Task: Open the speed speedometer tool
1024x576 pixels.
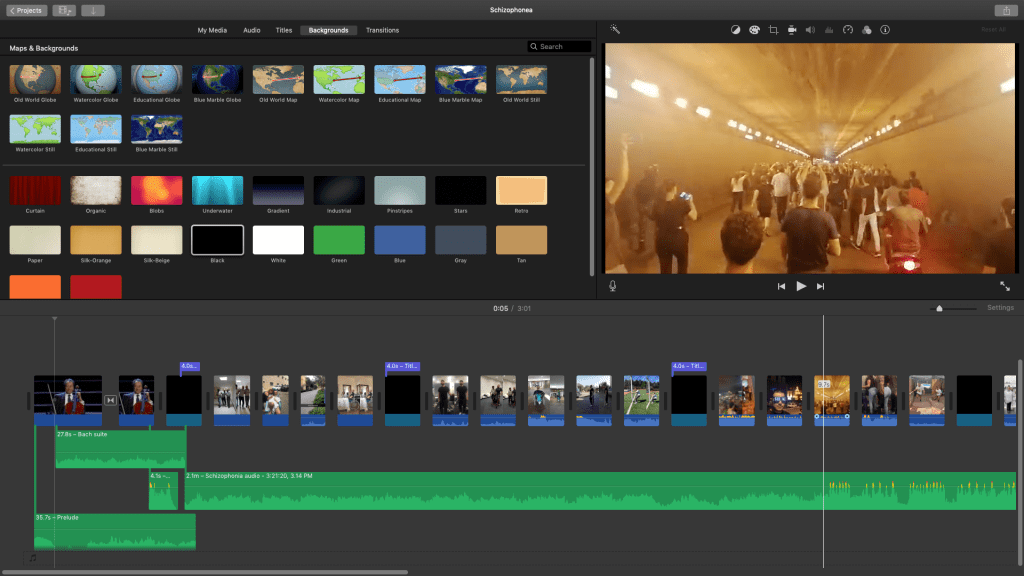Action: pyautogui.click(x=848, y=30)
